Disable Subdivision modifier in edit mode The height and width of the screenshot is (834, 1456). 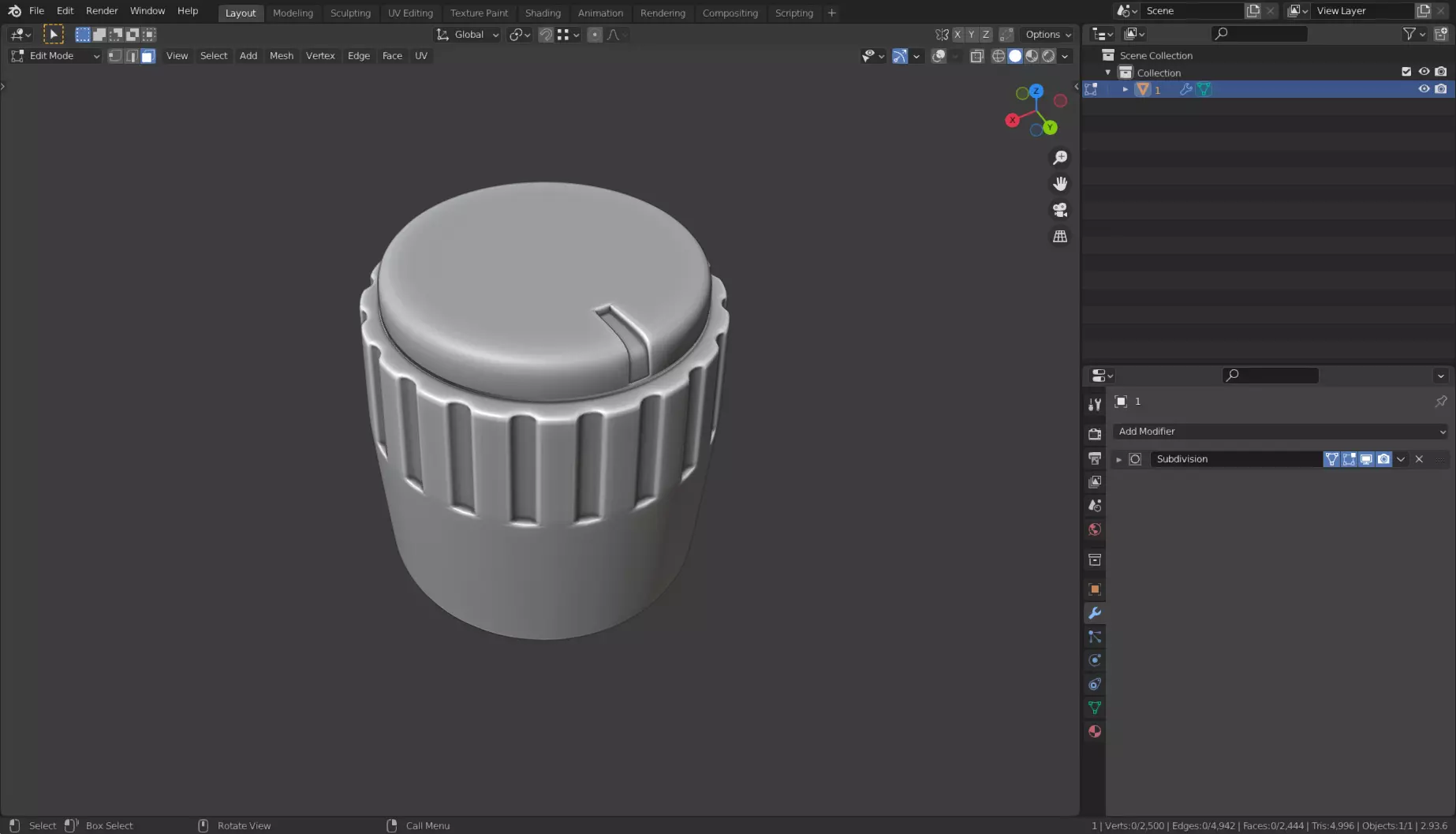(x=1350, y=459)
